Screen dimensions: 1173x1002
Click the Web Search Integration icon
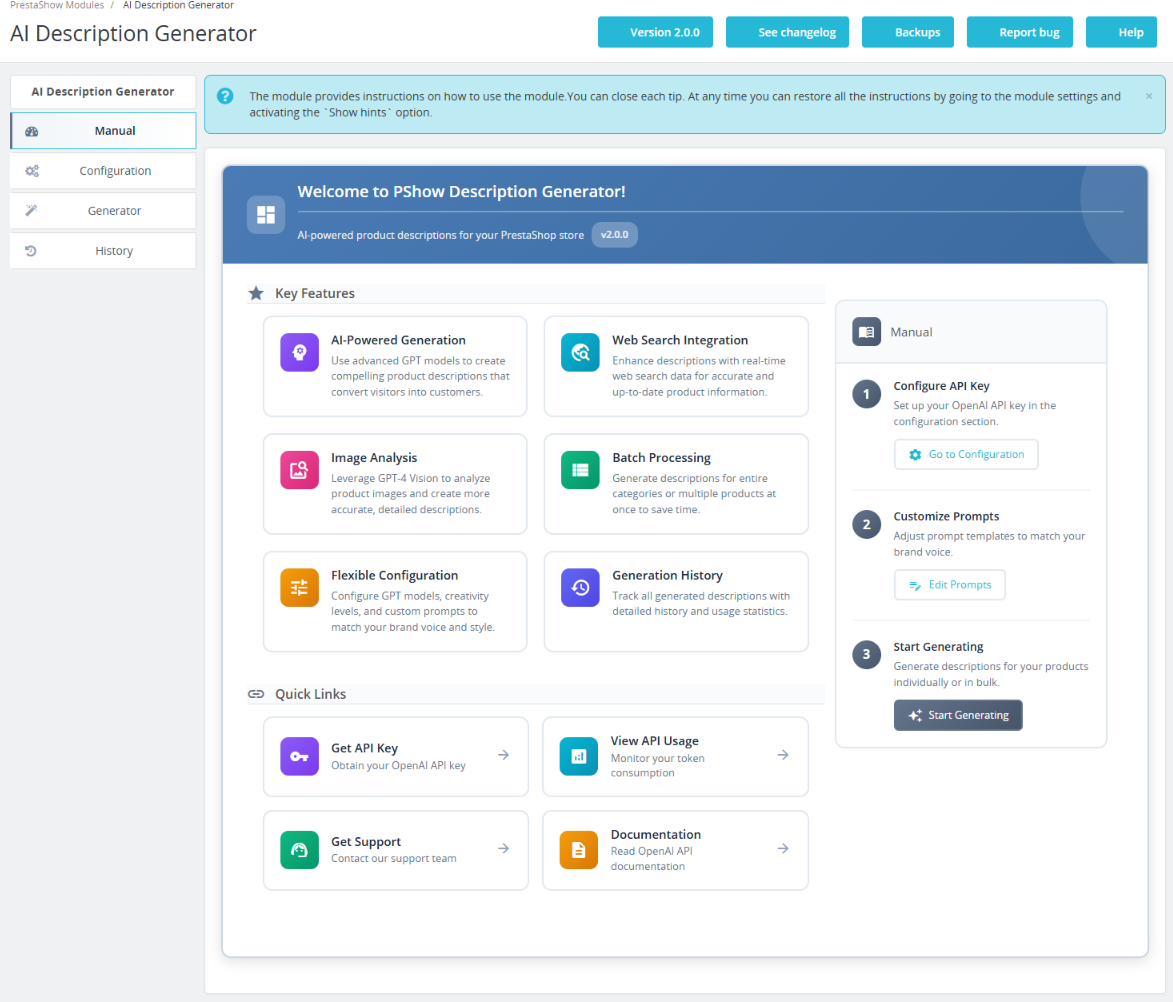tap(580, 353)
